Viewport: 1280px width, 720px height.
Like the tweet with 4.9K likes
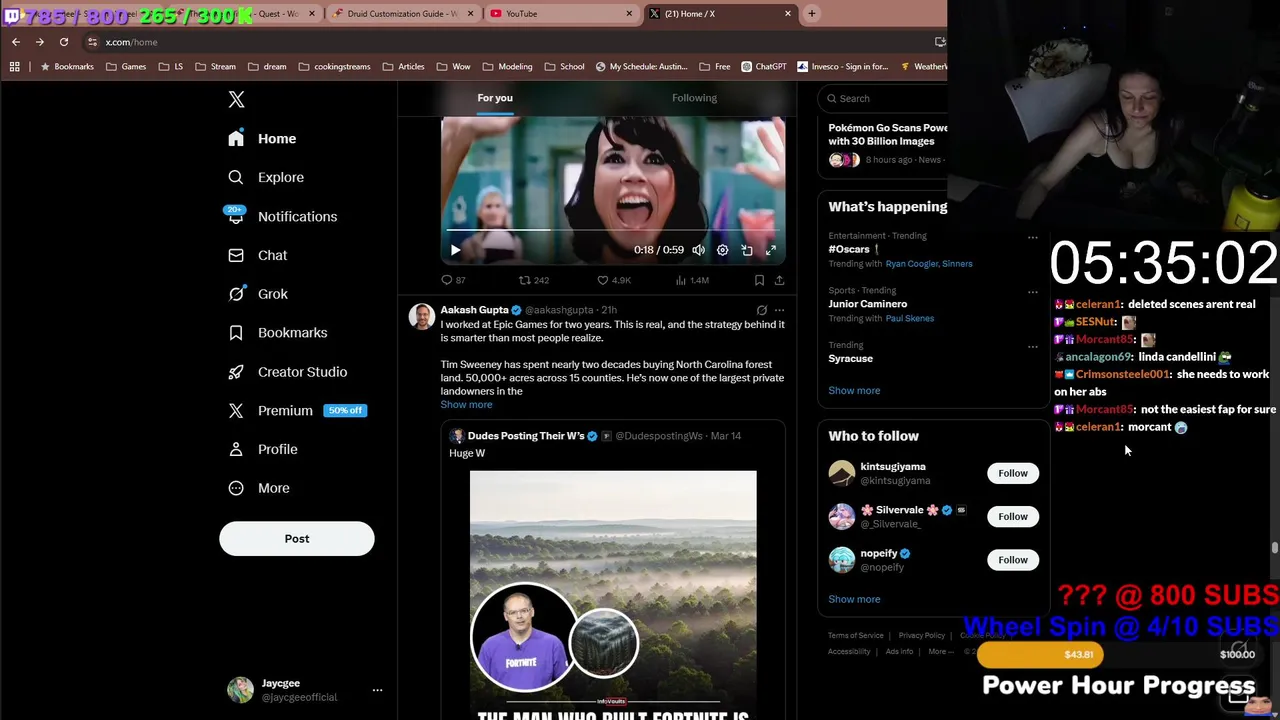(x=613, y=280)
